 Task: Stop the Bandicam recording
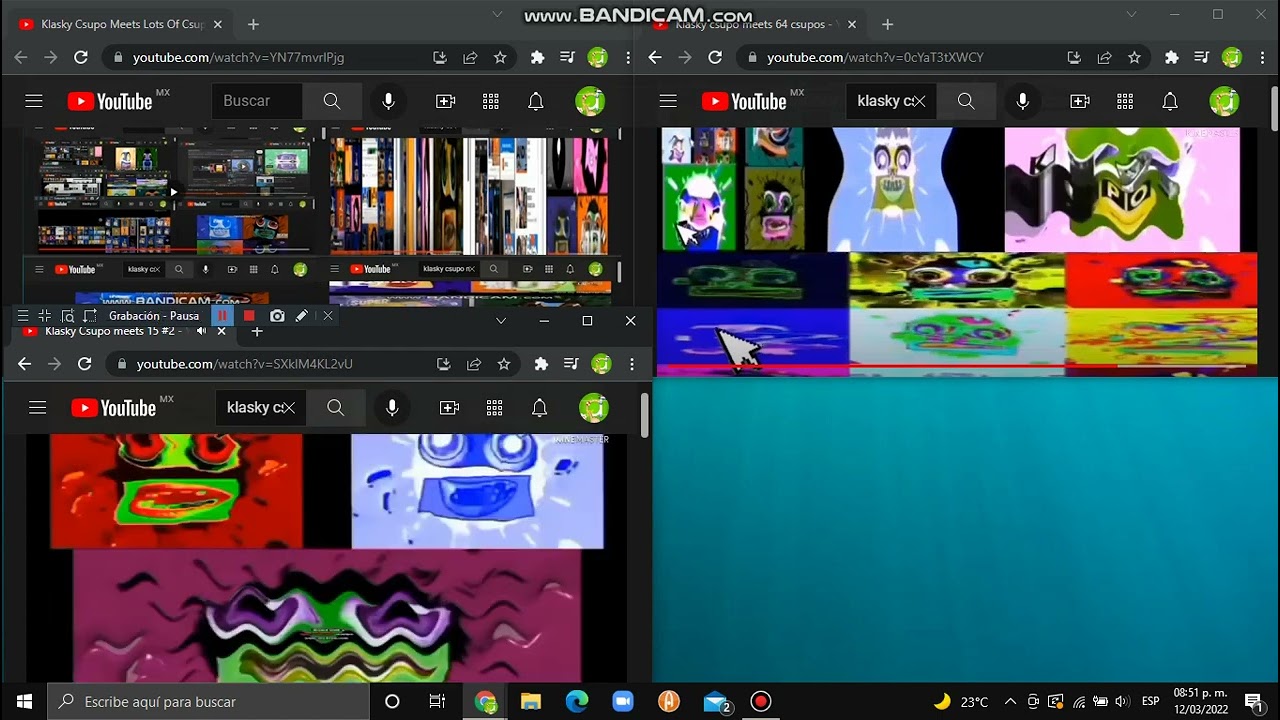pyautogui.click(x=249, y=316)
